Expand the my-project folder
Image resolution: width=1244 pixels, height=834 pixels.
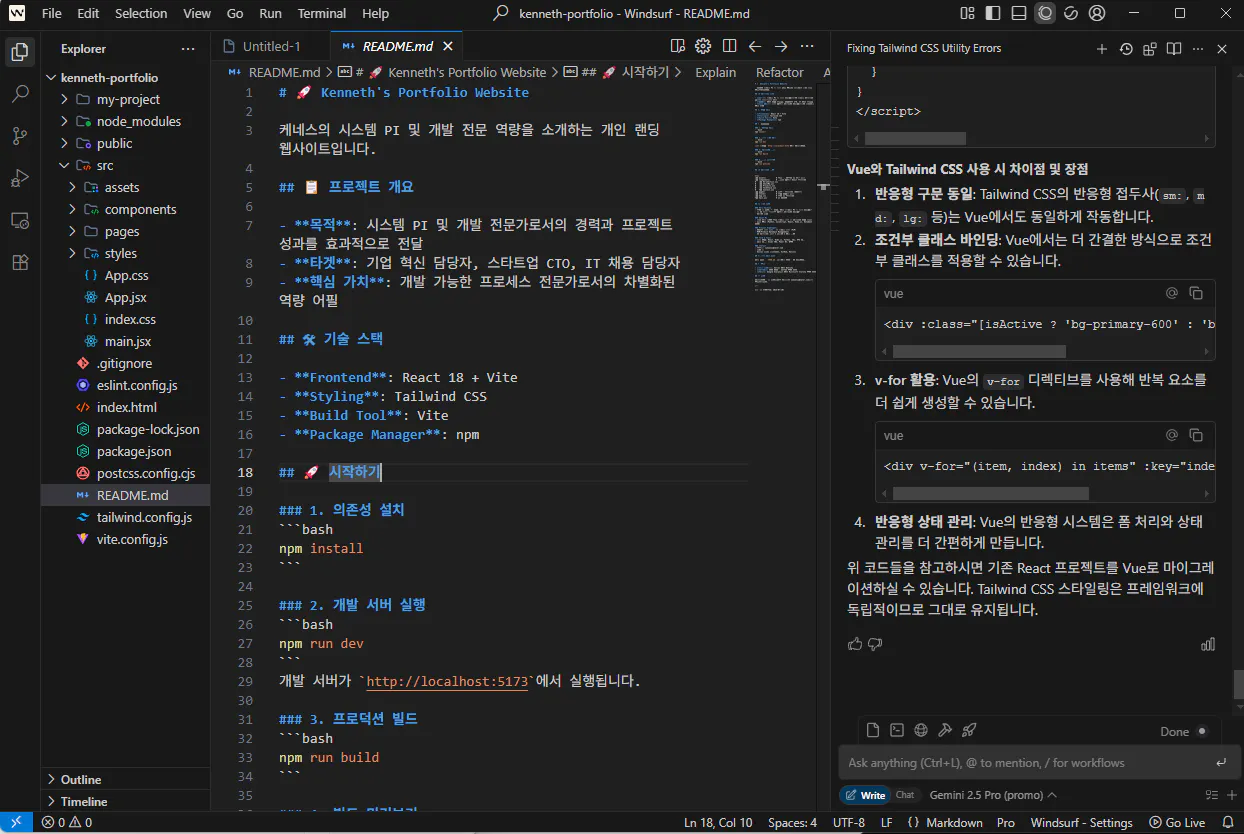click(125, 99)
